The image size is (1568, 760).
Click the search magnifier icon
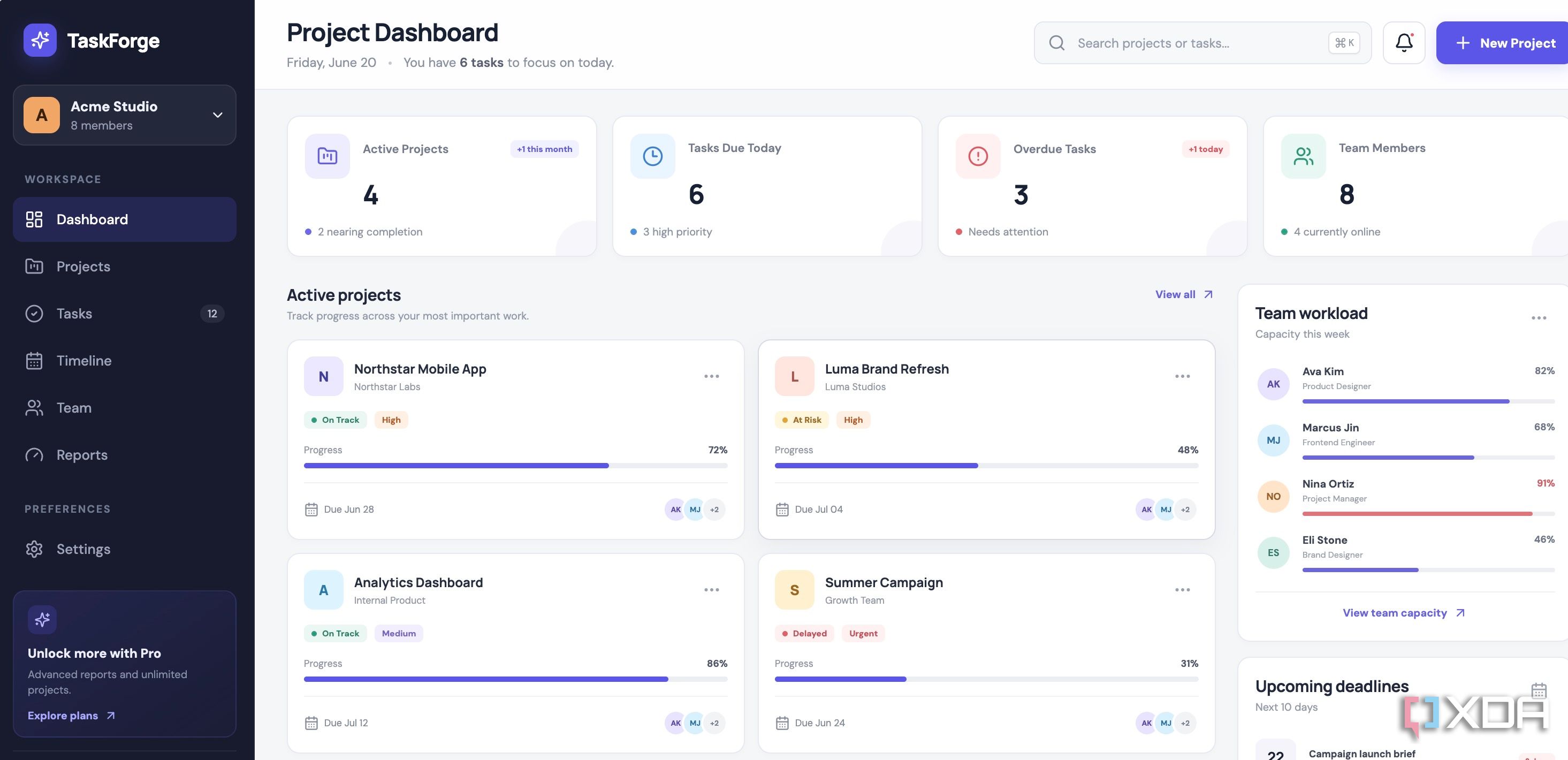pyautogui.click(x=1057, y=43)
